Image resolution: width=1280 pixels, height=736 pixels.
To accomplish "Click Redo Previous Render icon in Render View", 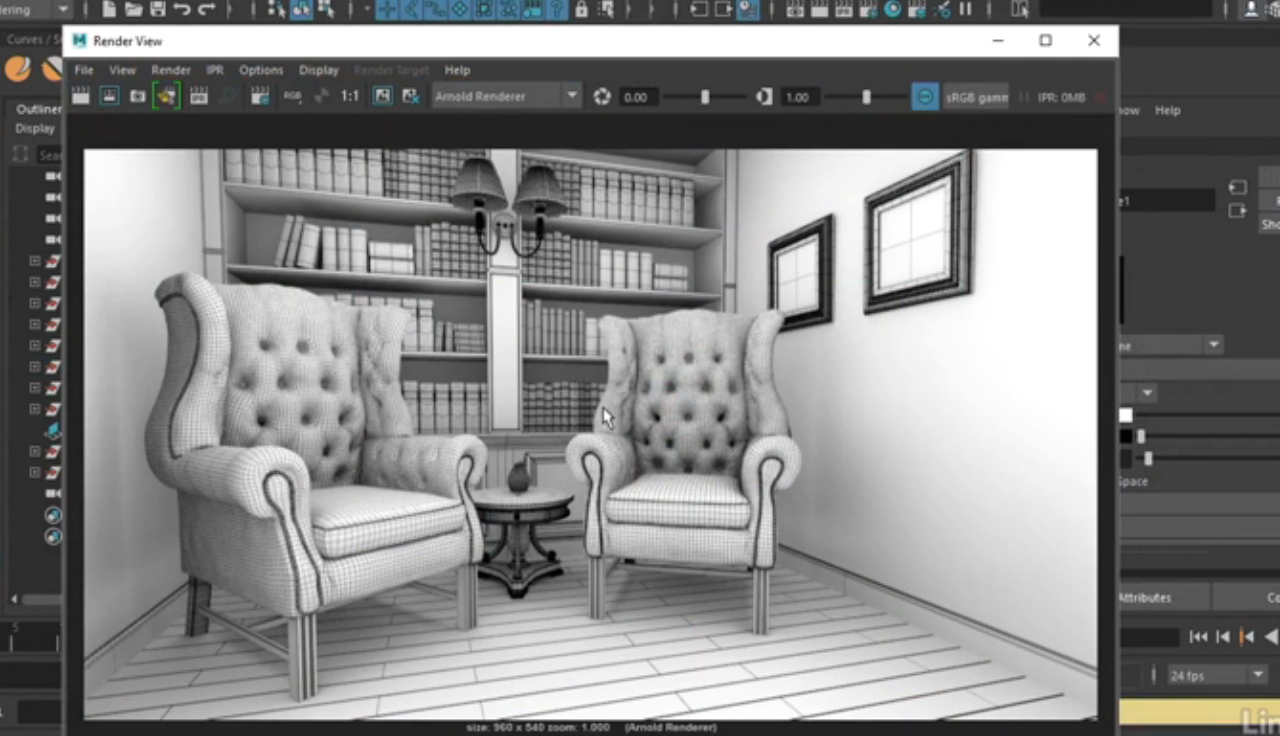I will pos(81,96).
